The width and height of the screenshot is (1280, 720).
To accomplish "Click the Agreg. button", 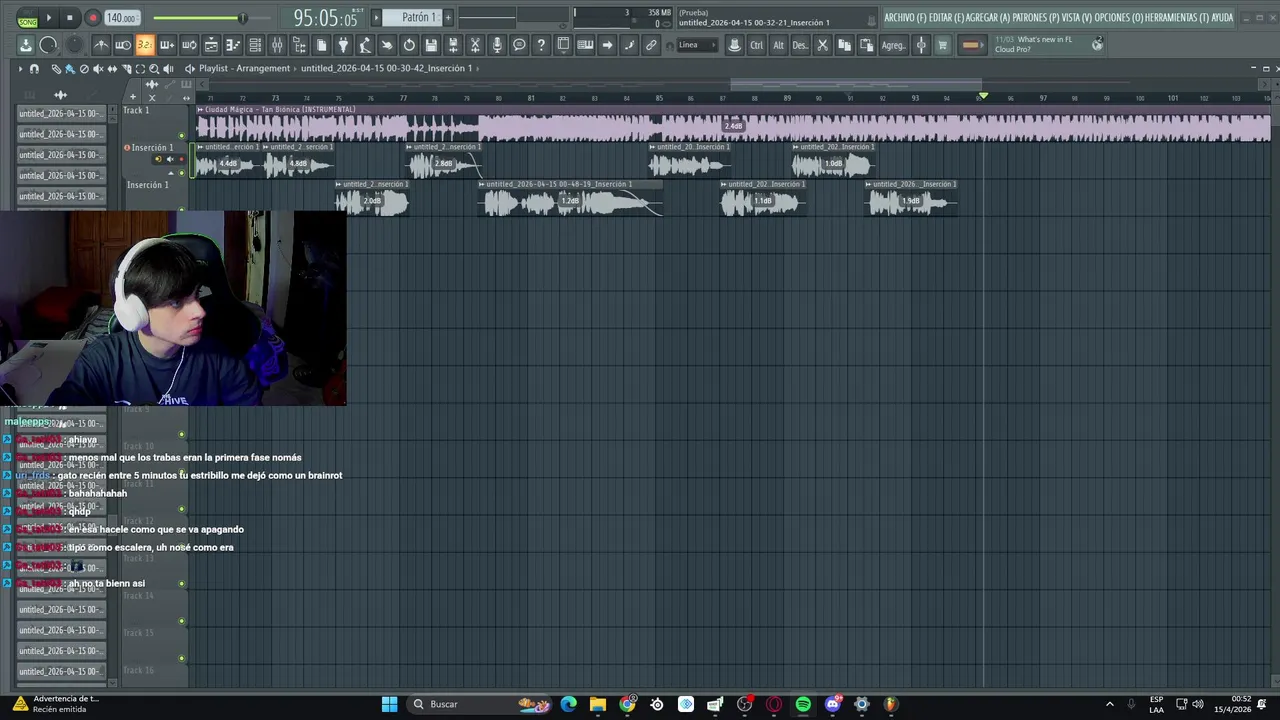I will (x=893, y=45).
